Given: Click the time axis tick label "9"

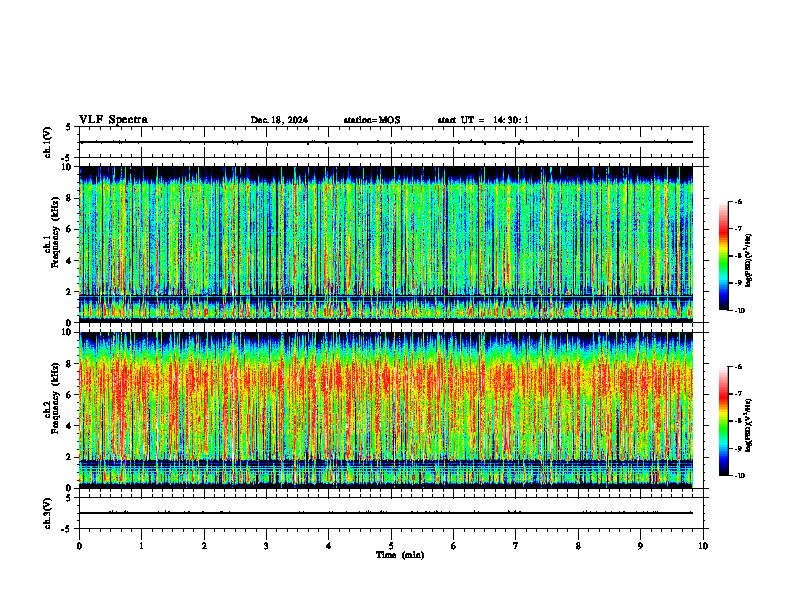Looking at the screenshot, I should [x=640, y=546].
